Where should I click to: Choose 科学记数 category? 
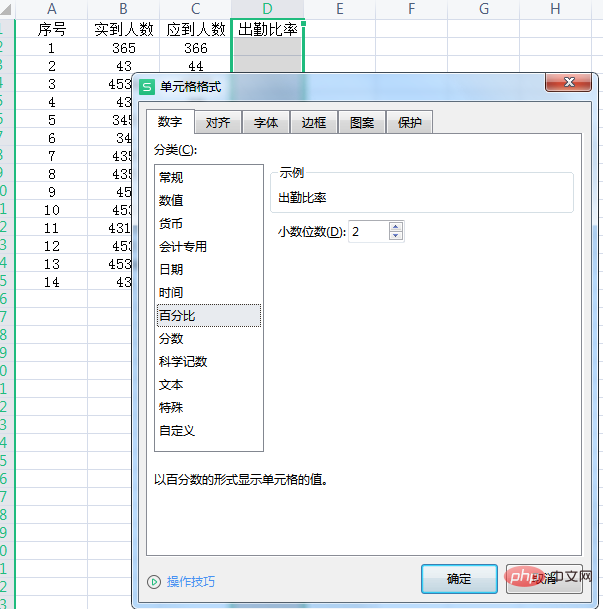[x=209, y=362]
